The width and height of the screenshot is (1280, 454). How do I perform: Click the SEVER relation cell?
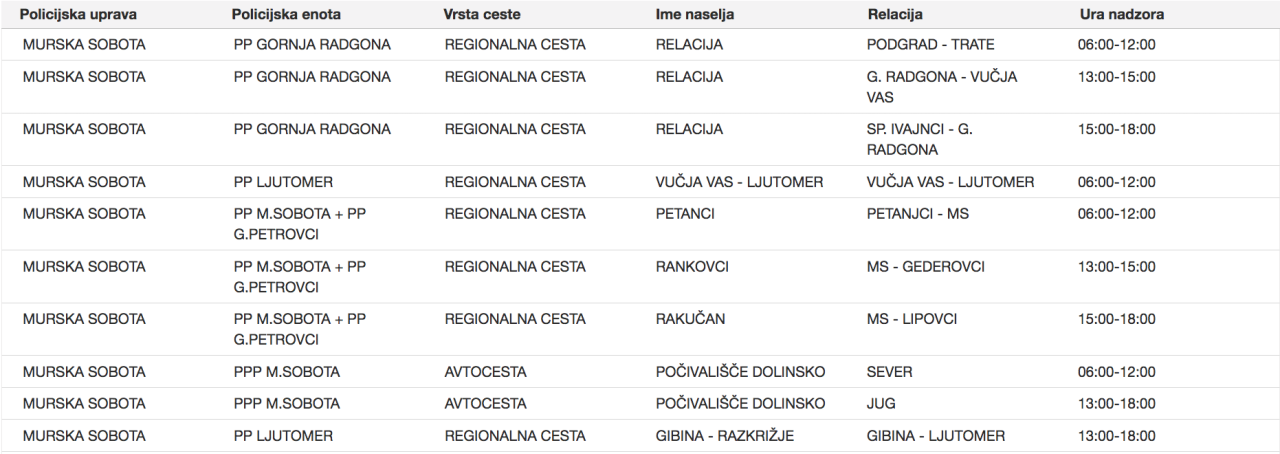(889, 372)
